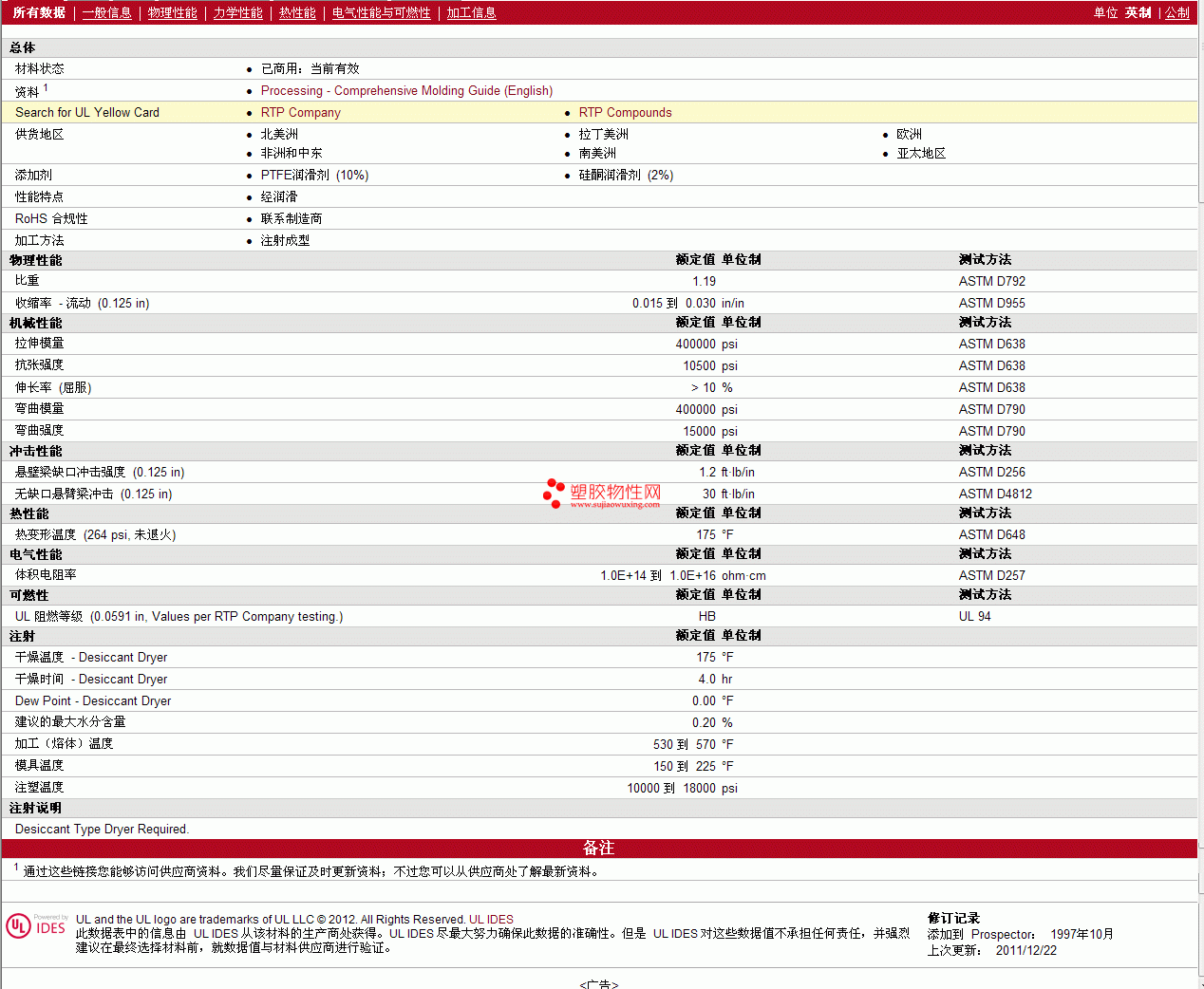Open Processing - Comprehensive Molding Guide link
The image size is (1204, 989).
(x=406, y=90)
